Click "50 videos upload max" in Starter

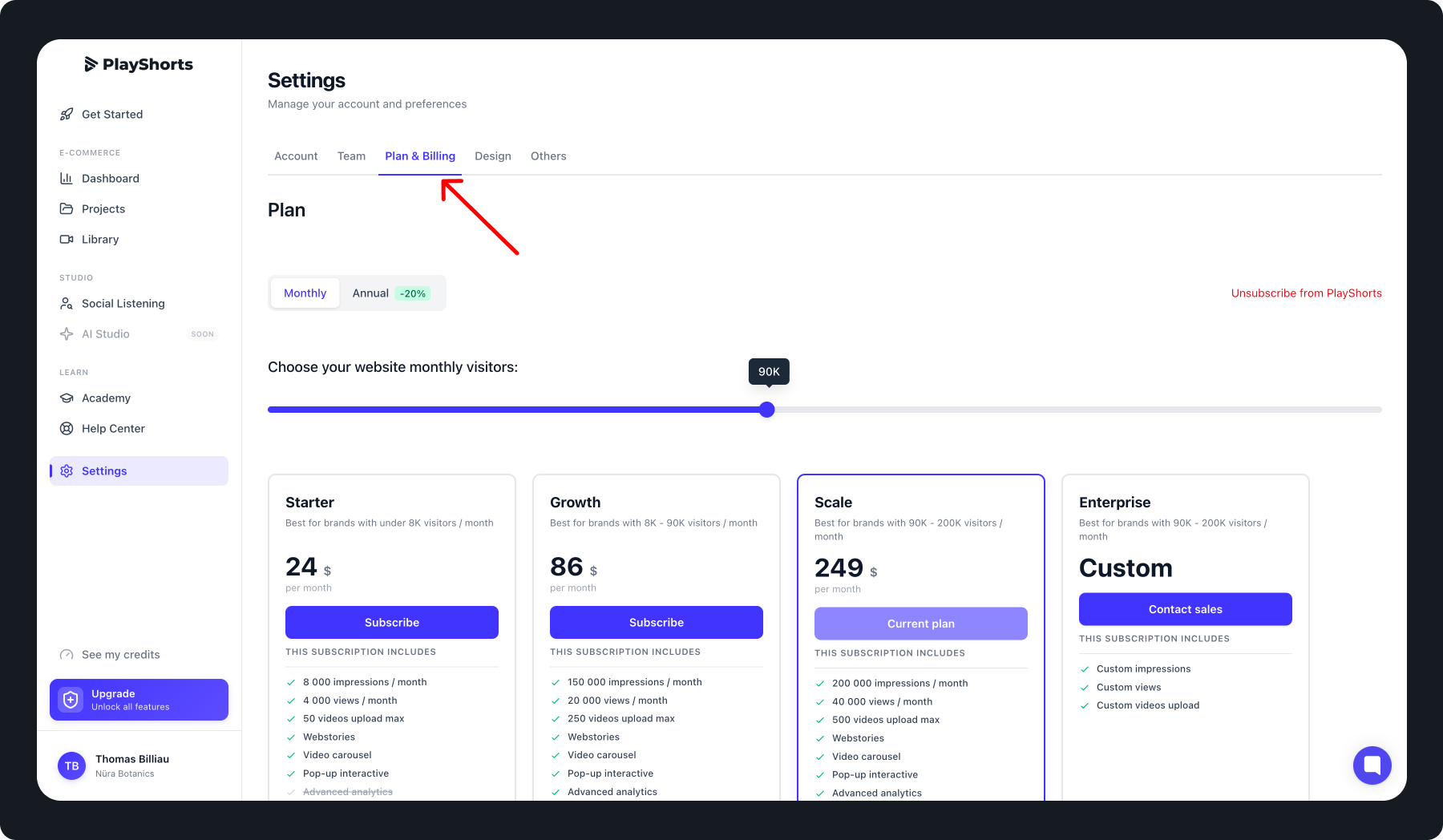coord(354,719)
